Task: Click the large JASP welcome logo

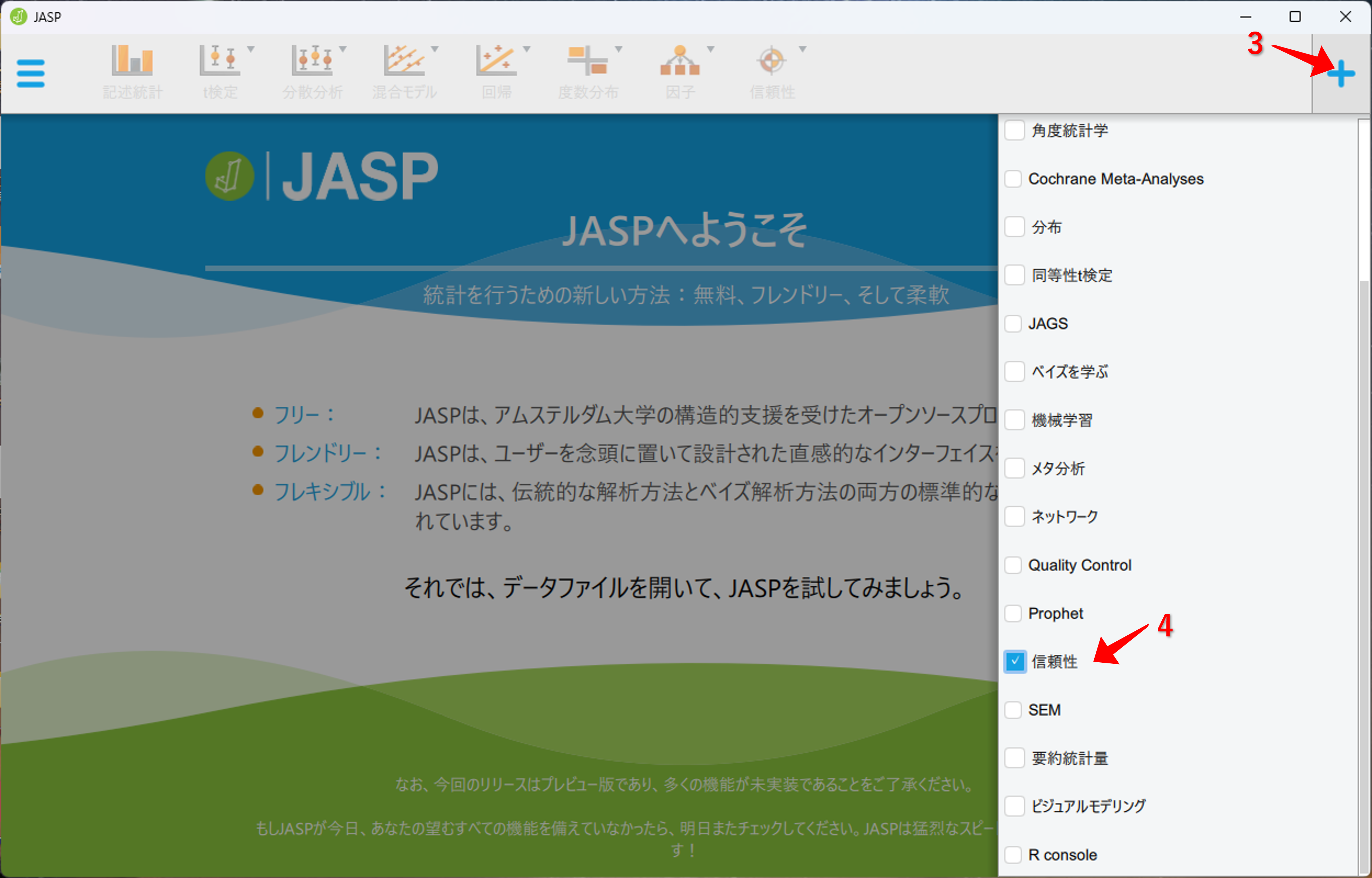Action: click(x=322, y=176)
